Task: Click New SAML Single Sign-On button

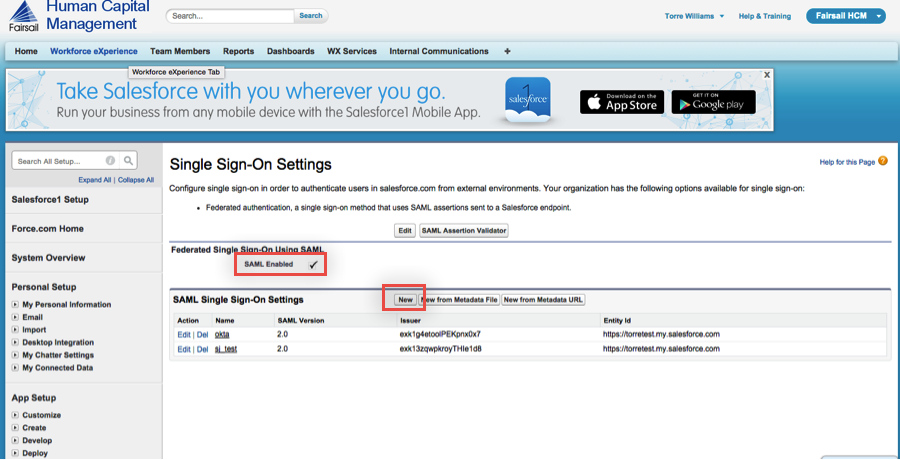Action: [x=404, y=299]
